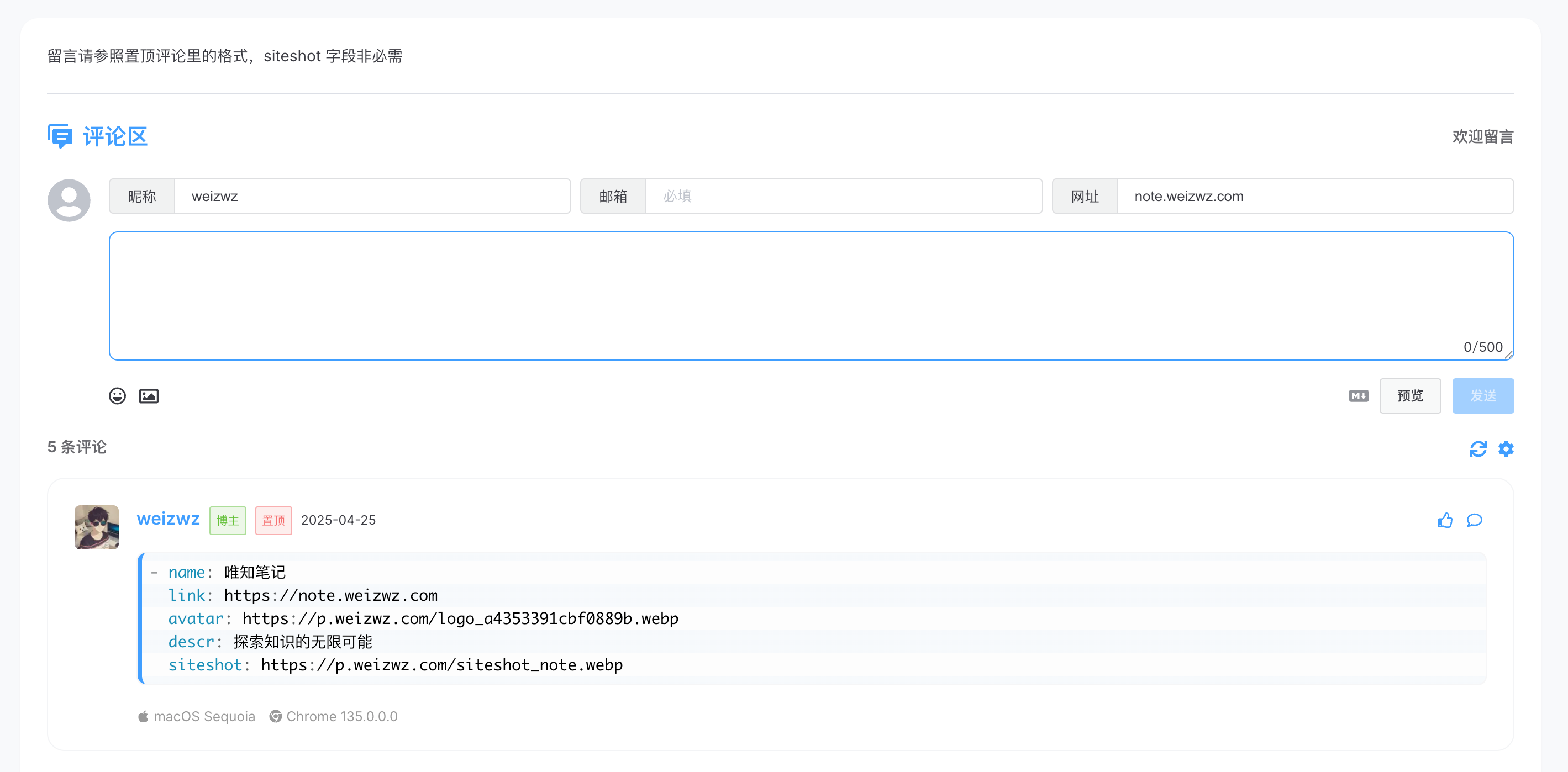Viewport: 1568px width, 772px height.
Task: Open weizwz's profile link
Action: click(168, 519)
